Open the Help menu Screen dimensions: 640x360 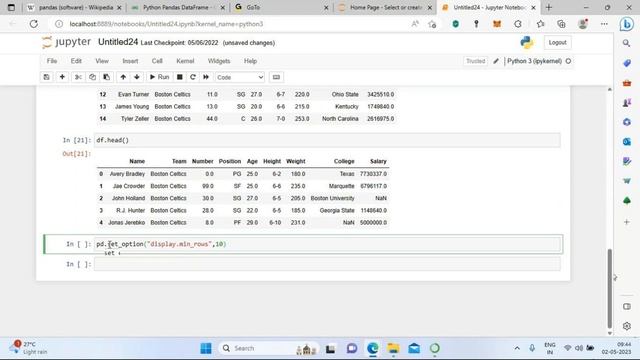click(250, 61)
